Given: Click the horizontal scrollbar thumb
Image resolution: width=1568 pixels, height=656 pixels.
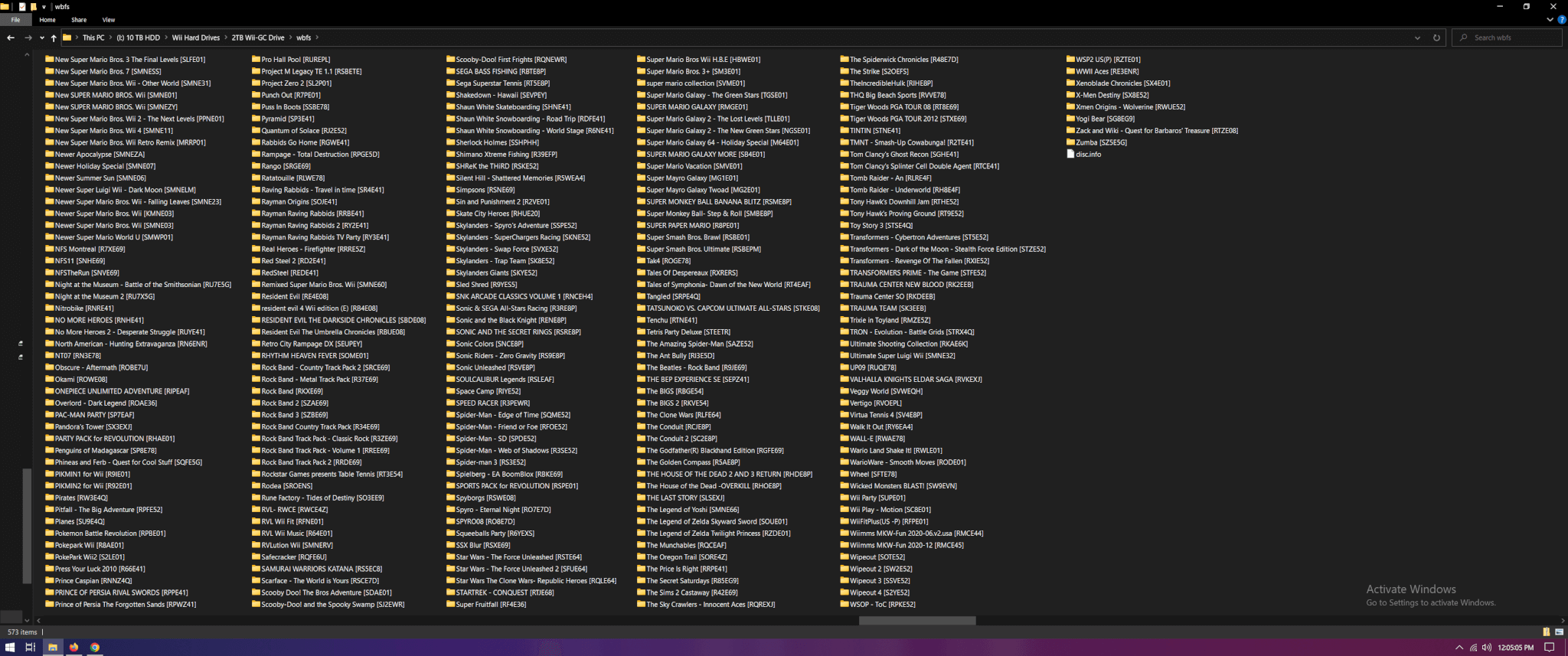Looking at the screenshot, I should pyautogui.click(x=916, y=621).
